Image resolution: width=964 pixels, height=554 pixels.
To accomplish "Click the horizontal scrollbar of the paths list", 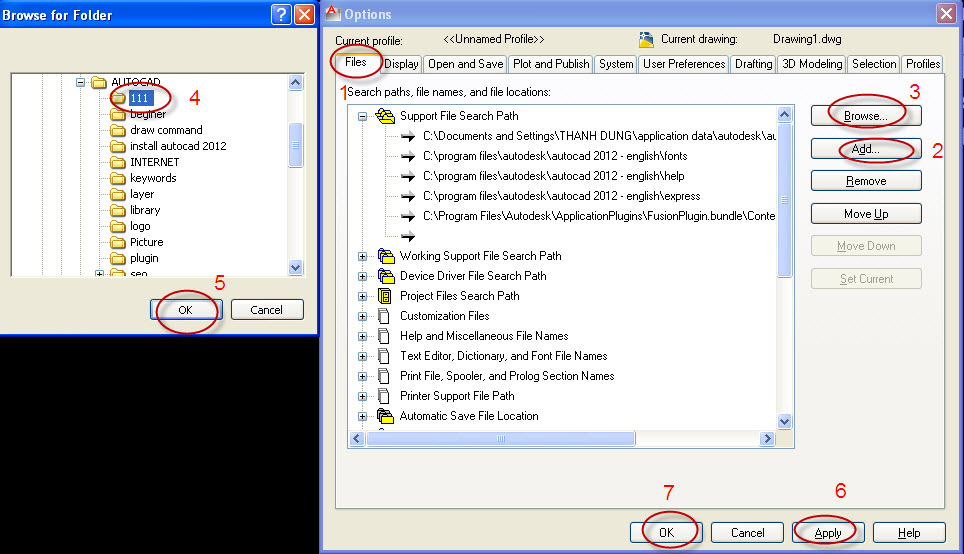I will (x=500, y=438).
